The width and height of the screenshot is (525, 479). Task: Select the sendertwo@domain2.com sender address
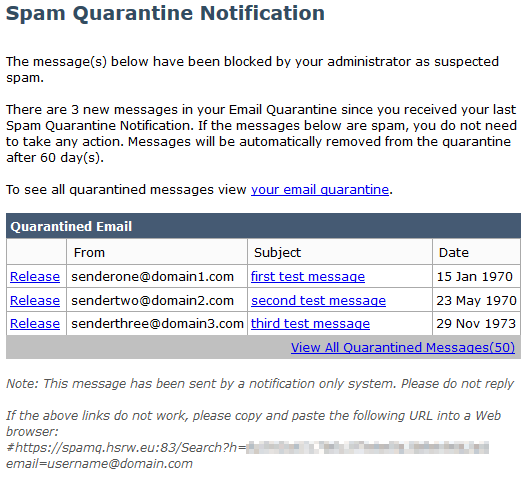[152, 300]
